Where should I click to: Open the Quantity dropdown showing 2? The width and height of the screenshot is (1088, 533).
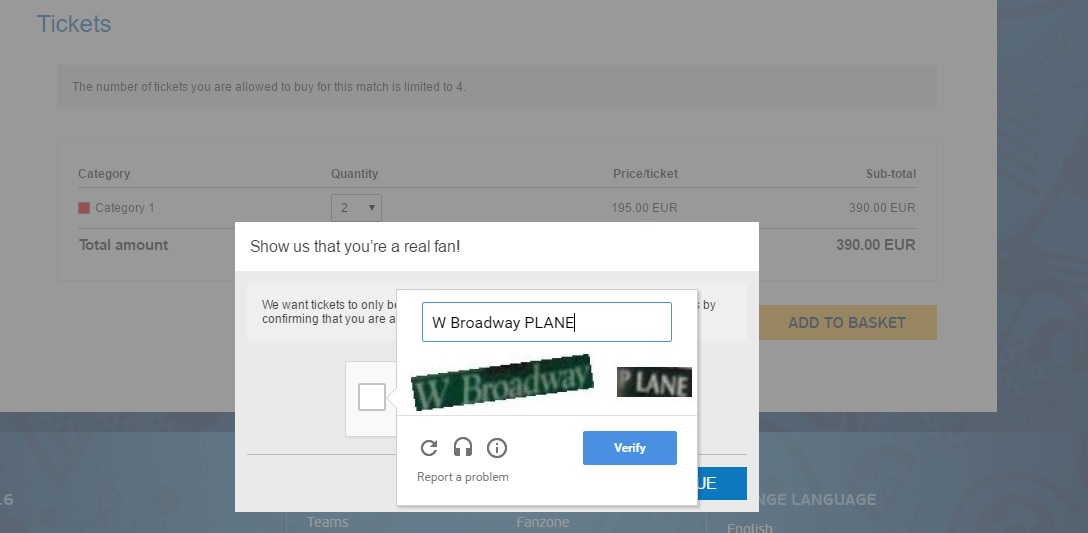coord(357,208)
